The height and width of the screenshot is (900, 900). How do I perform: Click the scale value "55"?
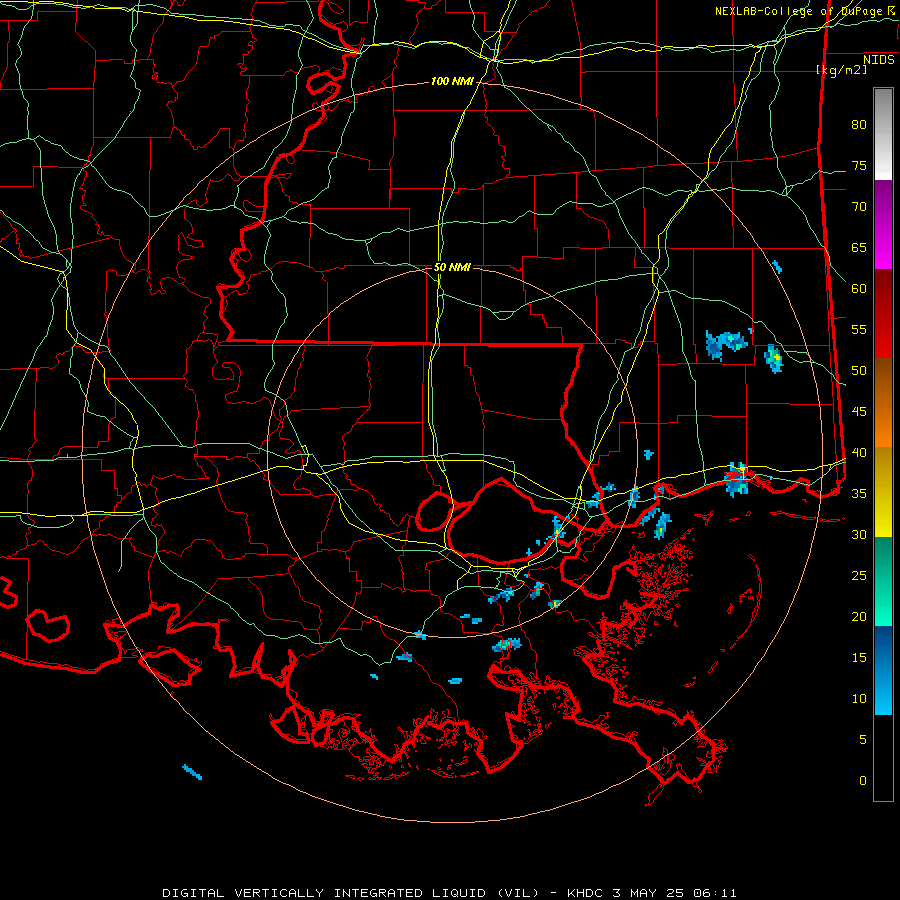click(859, 330)
